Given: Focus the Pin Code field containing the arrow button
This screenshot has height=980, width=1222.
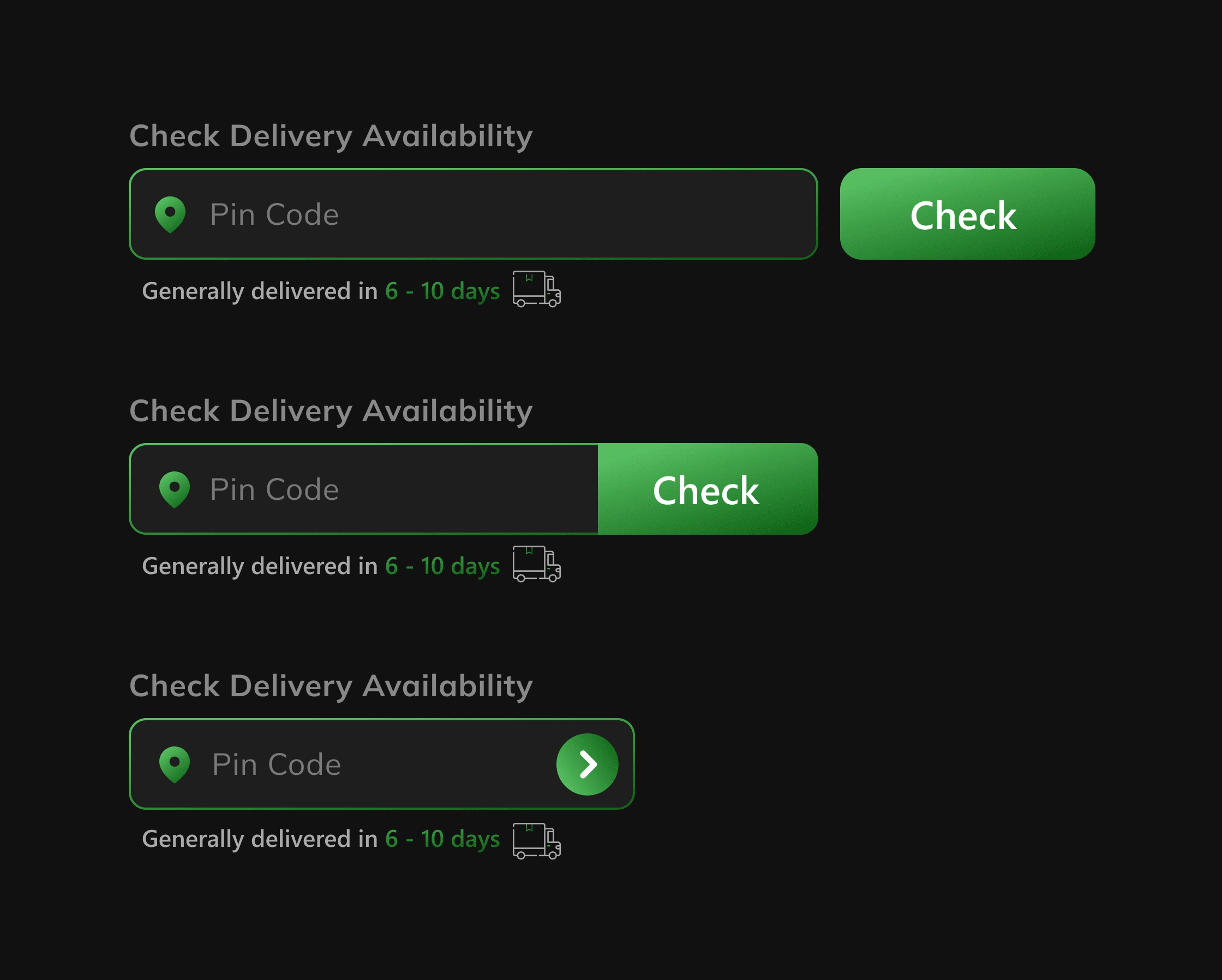Looking at the screenshot, I should tap(381, 764).
